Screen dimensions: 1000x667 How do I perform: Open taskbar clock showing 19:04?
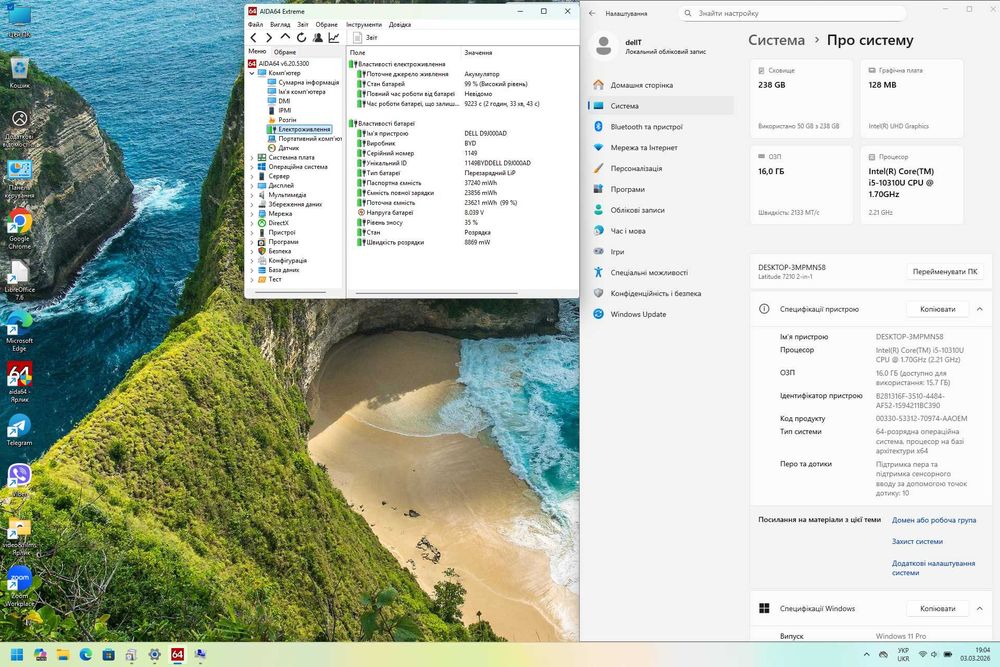pos(975,654)
